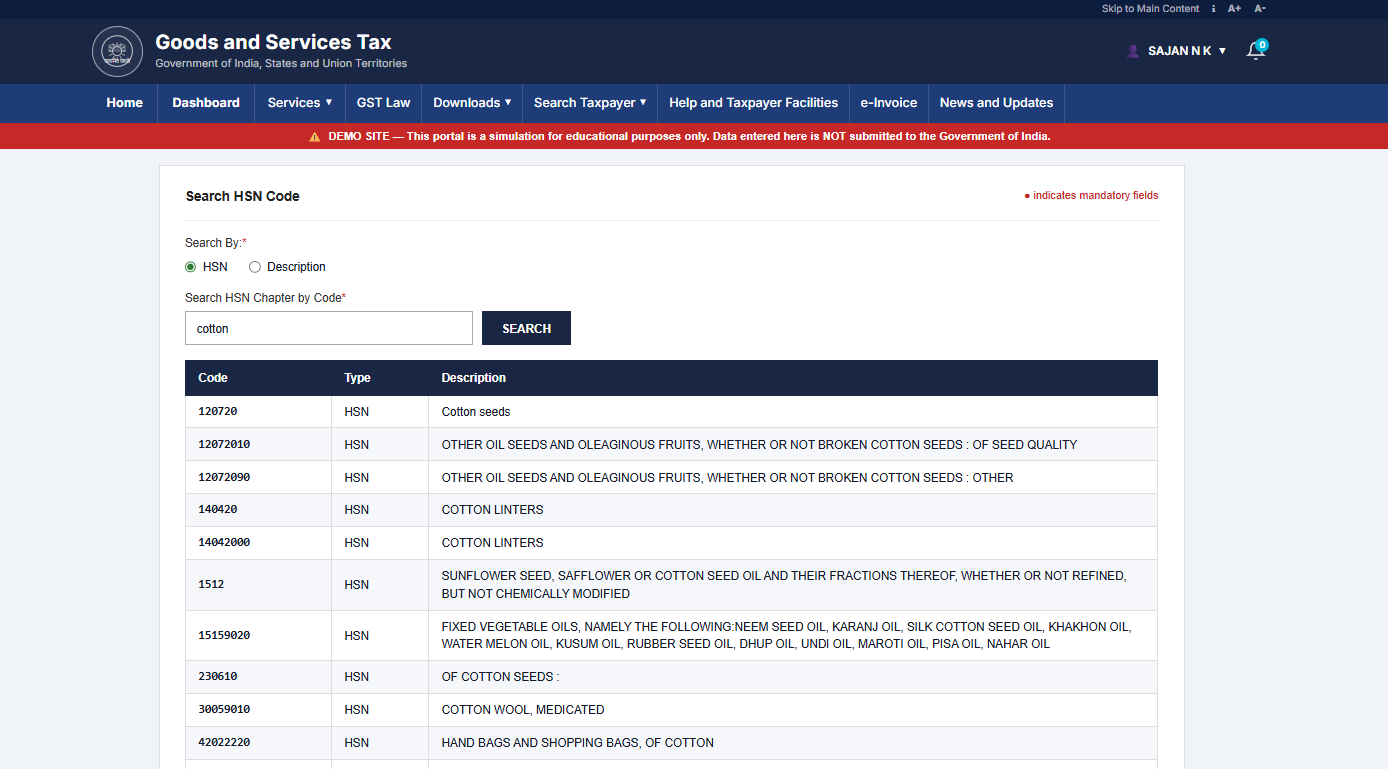The height and width of the screenshot is (769, 1388).
Task: Click the COTTON LINTERS description for 140420
Action: (793, 510)
